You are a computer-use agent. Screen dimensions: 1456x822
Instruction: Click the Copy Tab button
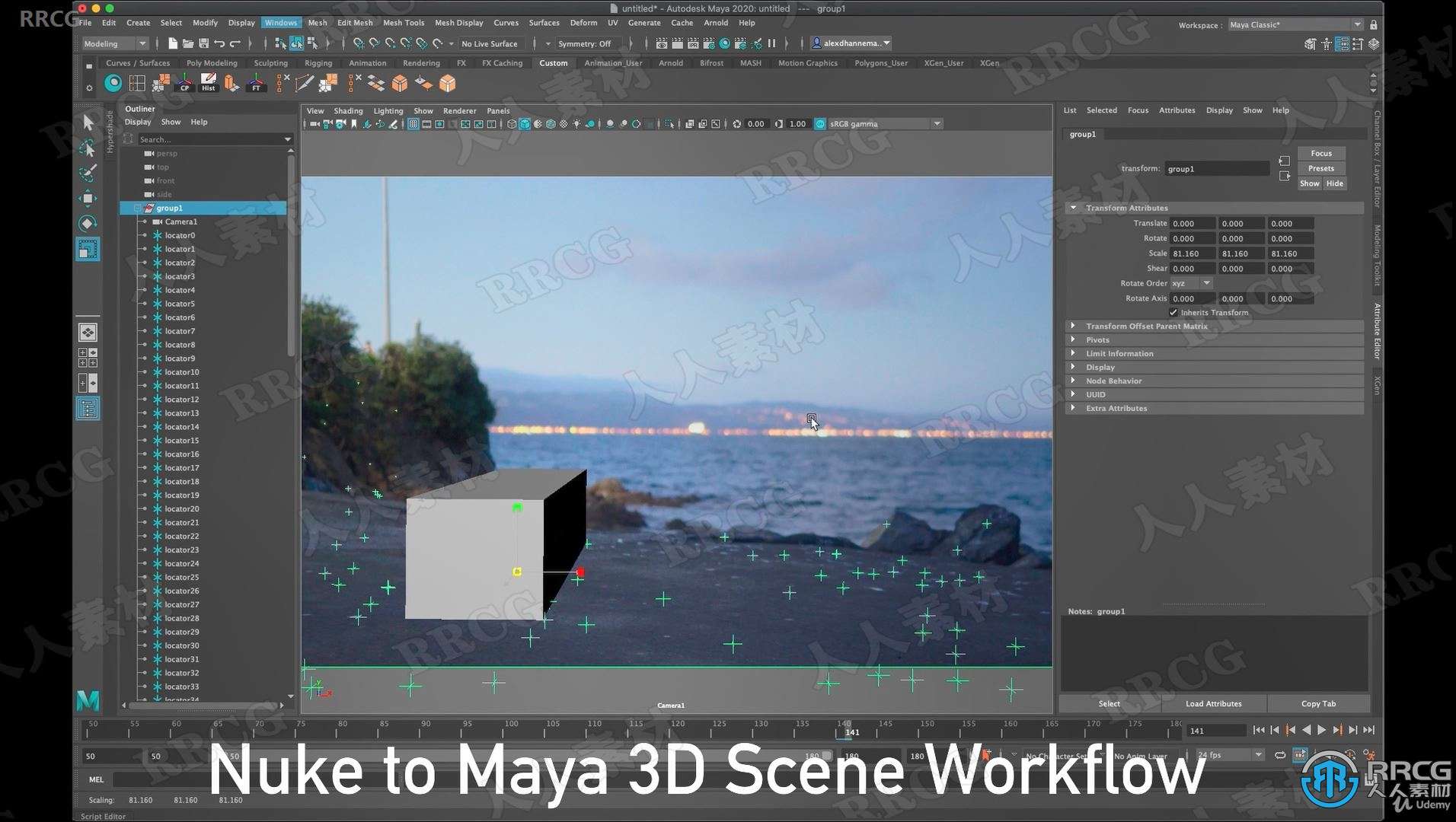click(1318, 703)
